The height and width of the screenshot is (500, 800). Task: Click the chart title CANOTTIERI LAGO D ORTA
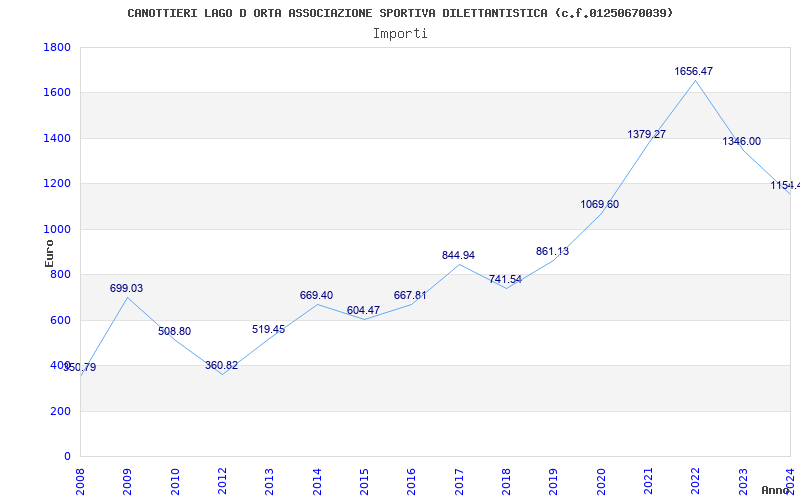(400, 13)
